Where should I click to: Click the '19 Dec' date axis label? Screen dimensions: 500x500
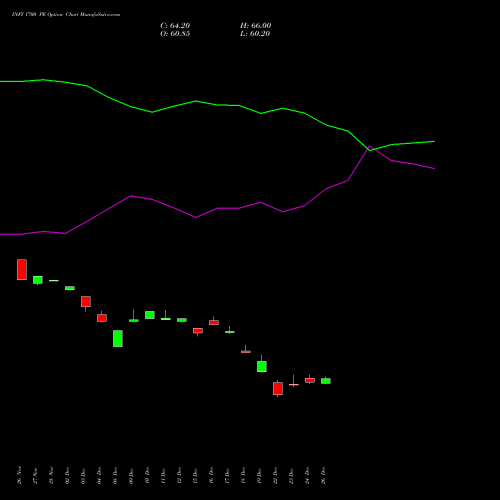(x=259, y=475)
